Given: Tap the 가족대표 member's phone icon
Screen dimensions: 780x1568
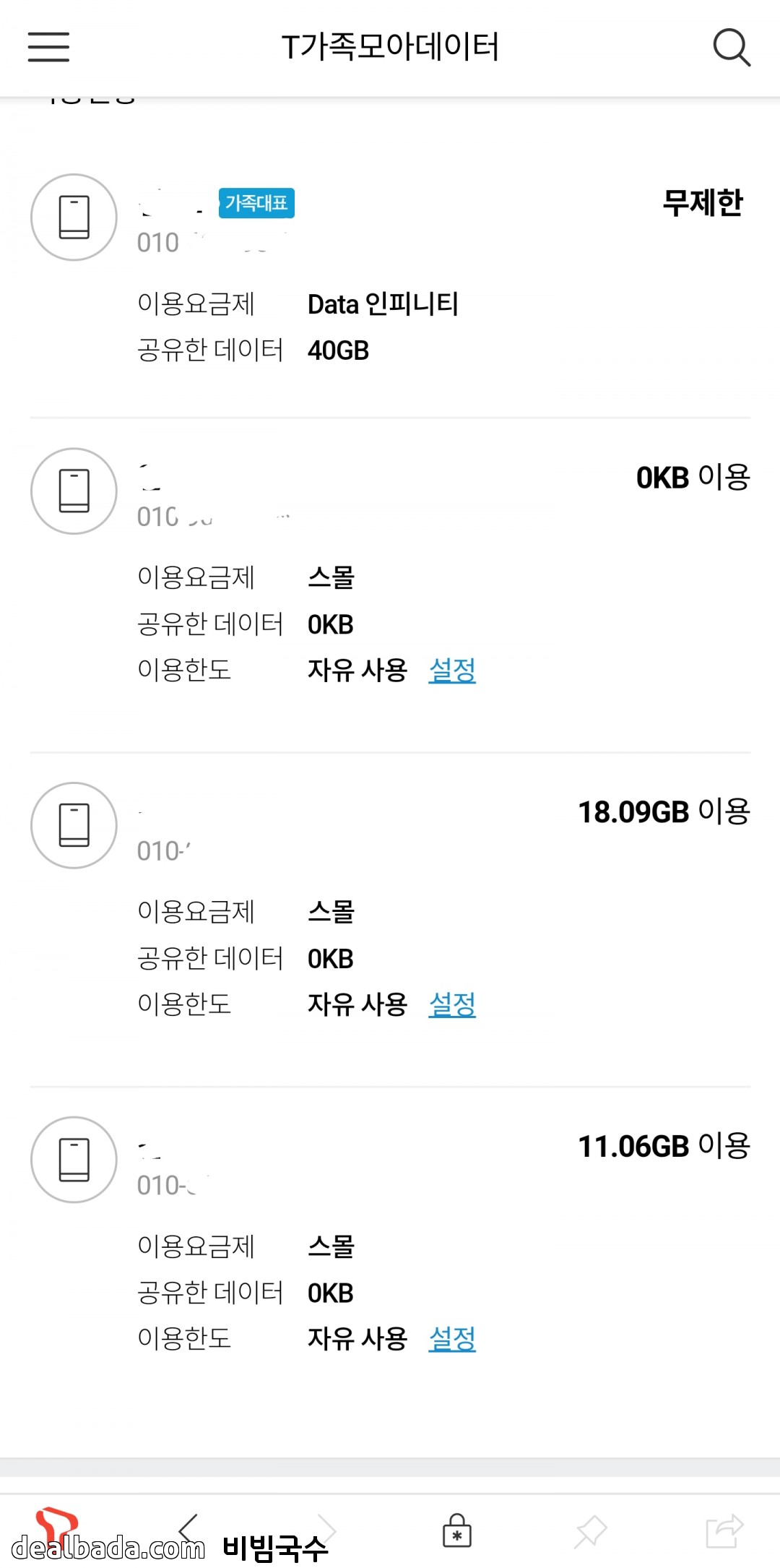Looking at the screenshot, I should click(x=74, y=217).
